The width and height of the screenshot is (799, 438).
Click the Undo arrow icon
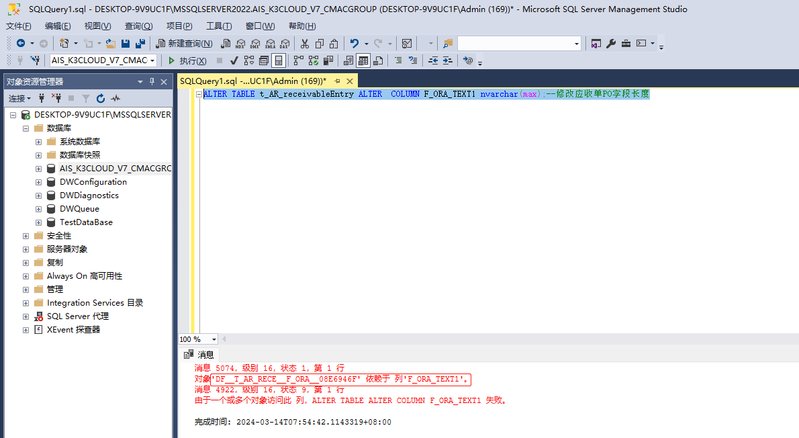[x=355, y=43]
